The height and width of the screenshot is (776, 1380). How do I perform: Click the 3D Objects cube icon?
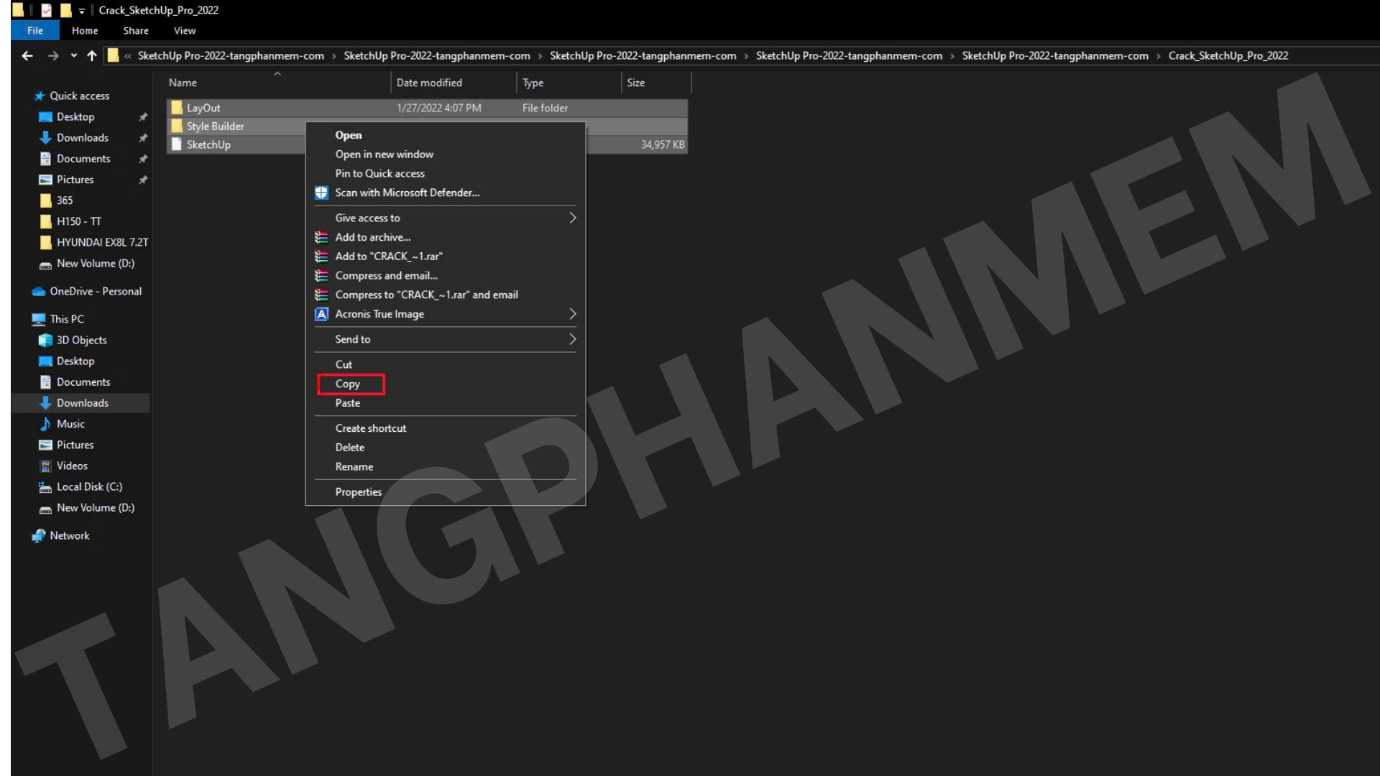[45, 341]
